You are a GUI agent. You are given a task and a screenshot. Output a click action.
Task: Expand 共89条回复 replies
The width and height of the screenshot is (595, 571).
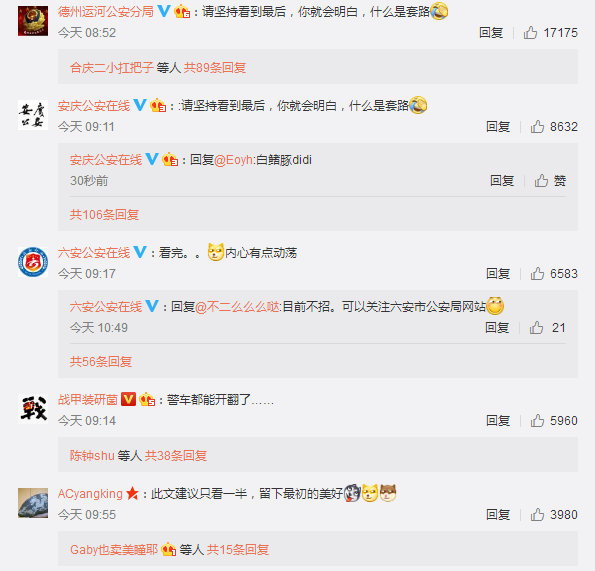(215, 68)
